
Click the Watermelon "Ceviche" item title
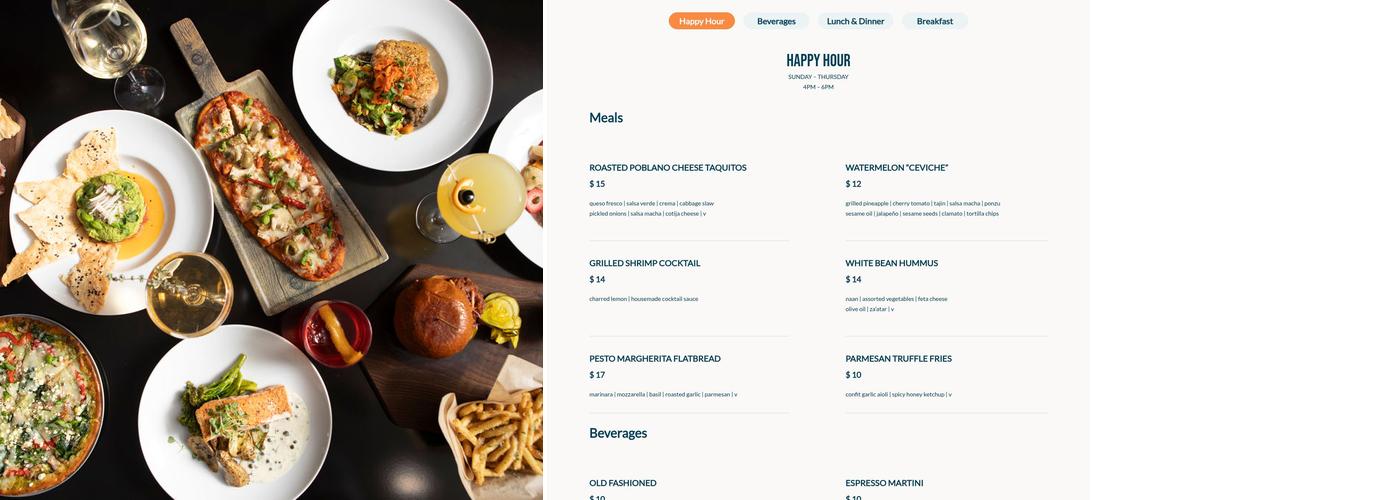pos(896,168)
